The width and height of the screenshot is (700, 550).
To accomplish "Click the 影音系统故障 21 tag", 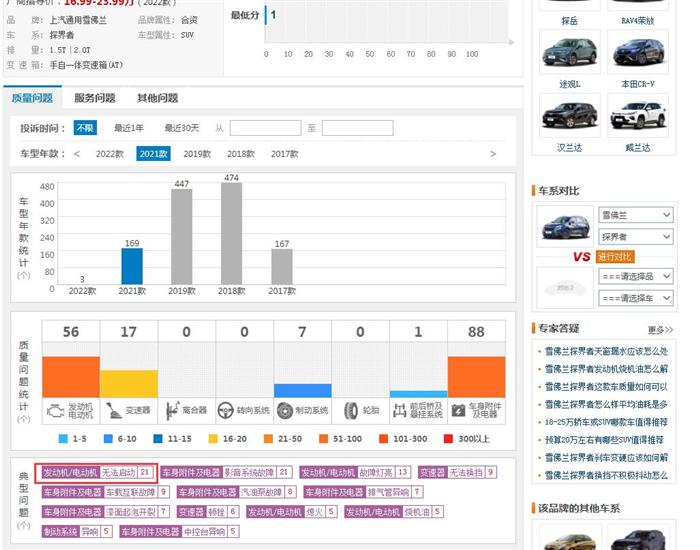I will click(x=226, y=472).
